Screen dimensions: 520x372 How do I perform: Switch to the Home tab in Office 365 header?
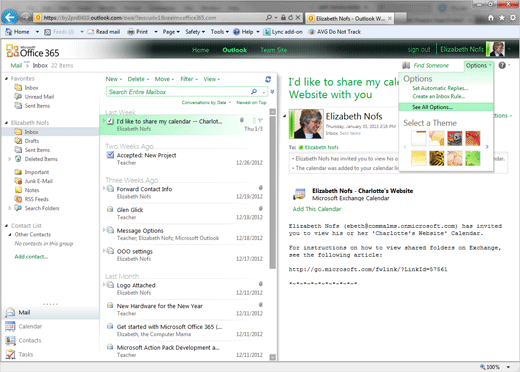[200, 50]
